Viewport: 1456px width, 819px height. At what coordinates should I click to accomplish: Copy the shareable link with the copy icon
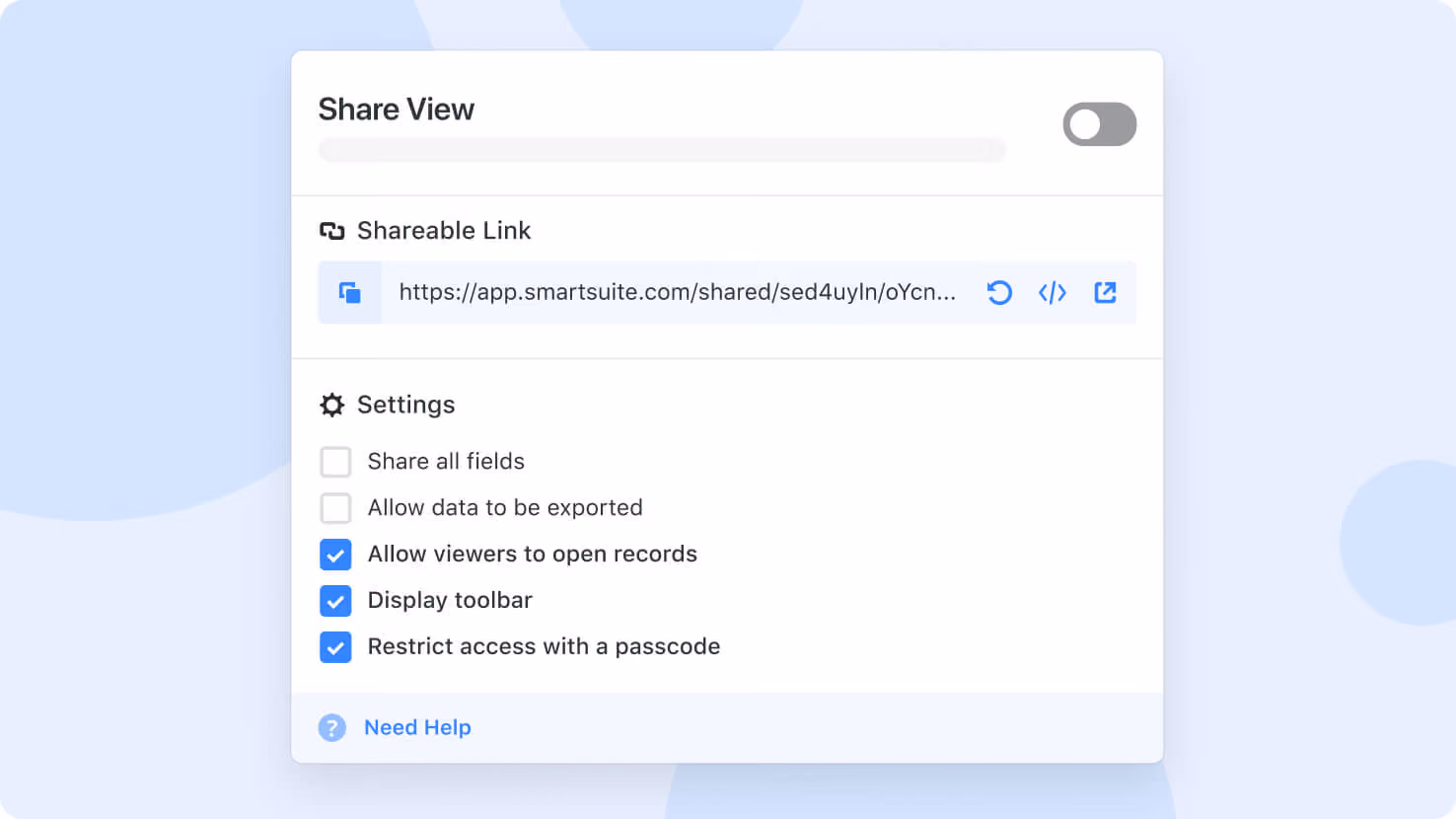[x=349, y=292]
